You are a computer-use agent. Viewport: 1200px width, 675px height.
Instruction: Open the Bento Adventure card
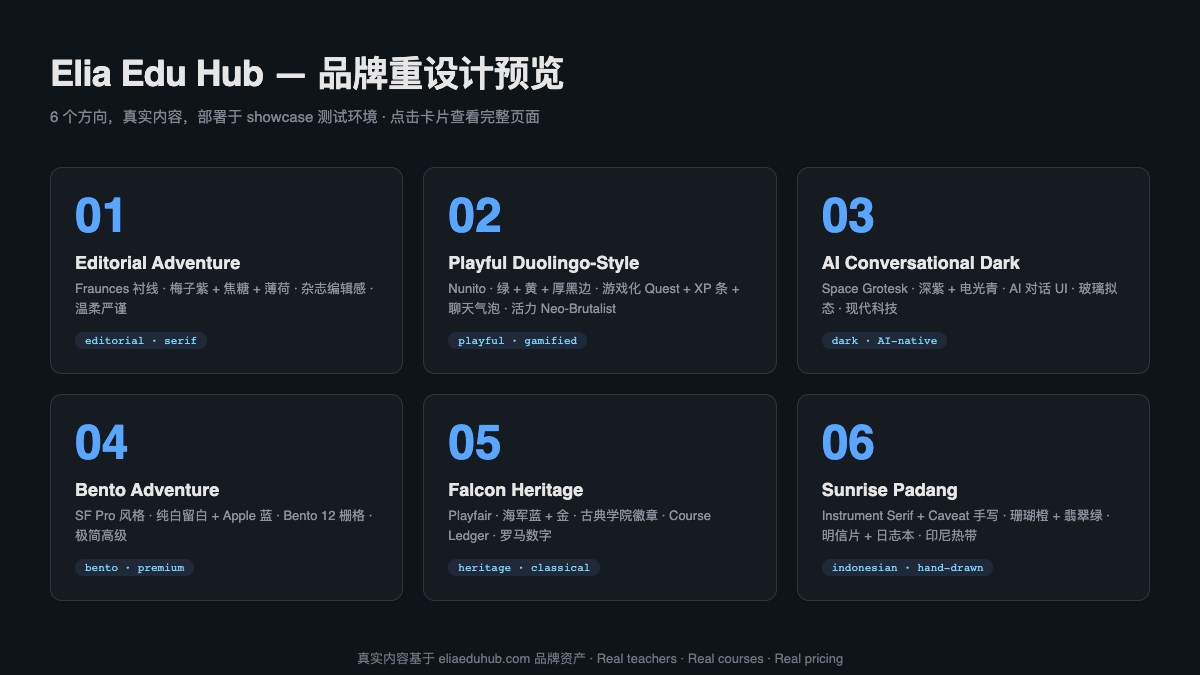click(226, 497)
